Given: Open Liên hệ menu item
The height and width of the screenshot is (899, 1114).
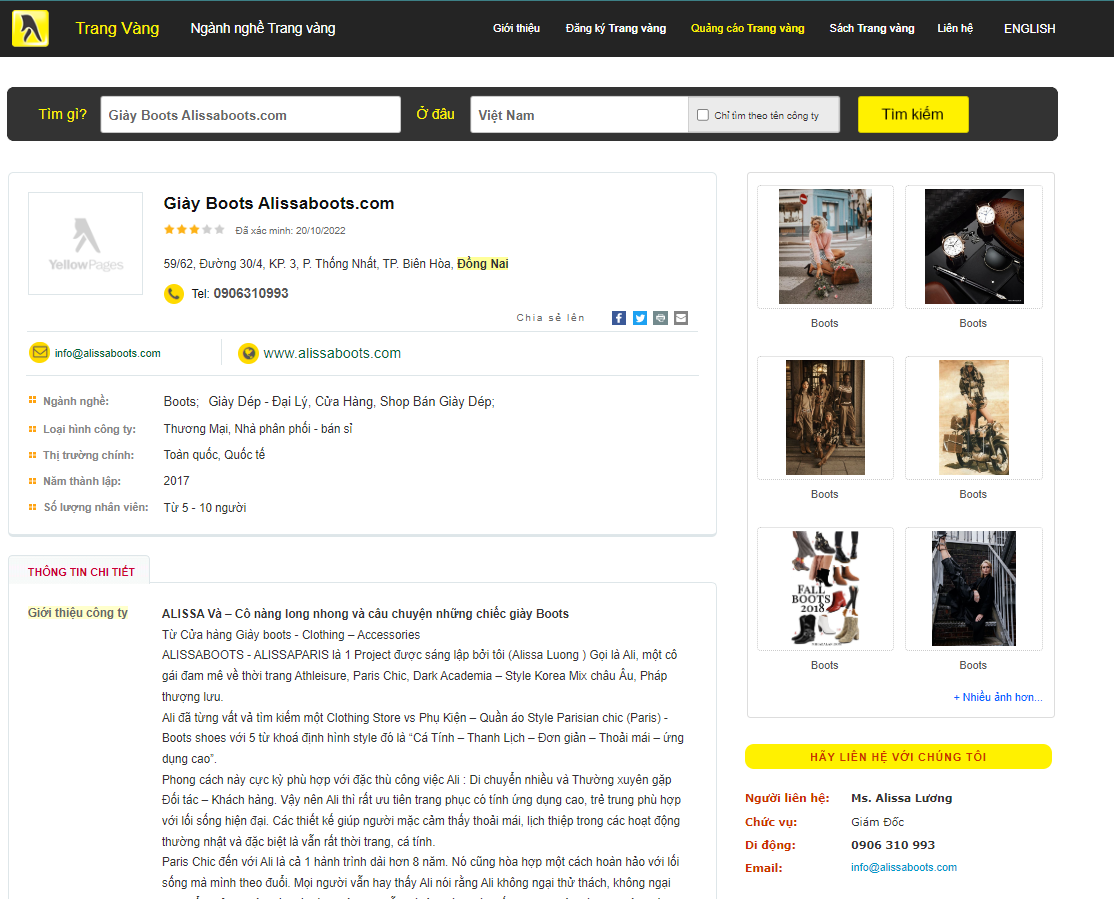Looking at the screenshot, I should [x=955, y=28].
